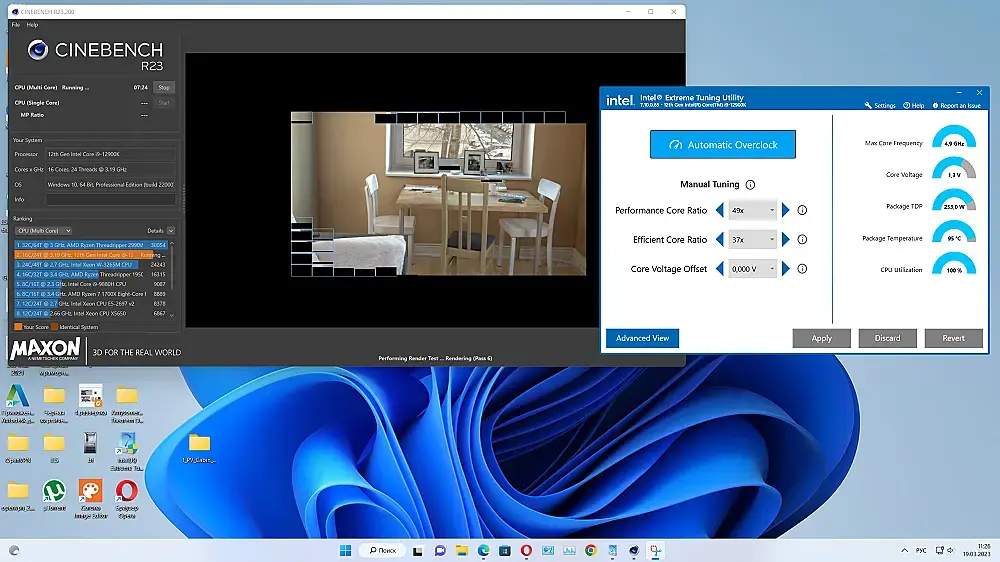
Task: Click the taskbar search box
Action: click(383, 551)
